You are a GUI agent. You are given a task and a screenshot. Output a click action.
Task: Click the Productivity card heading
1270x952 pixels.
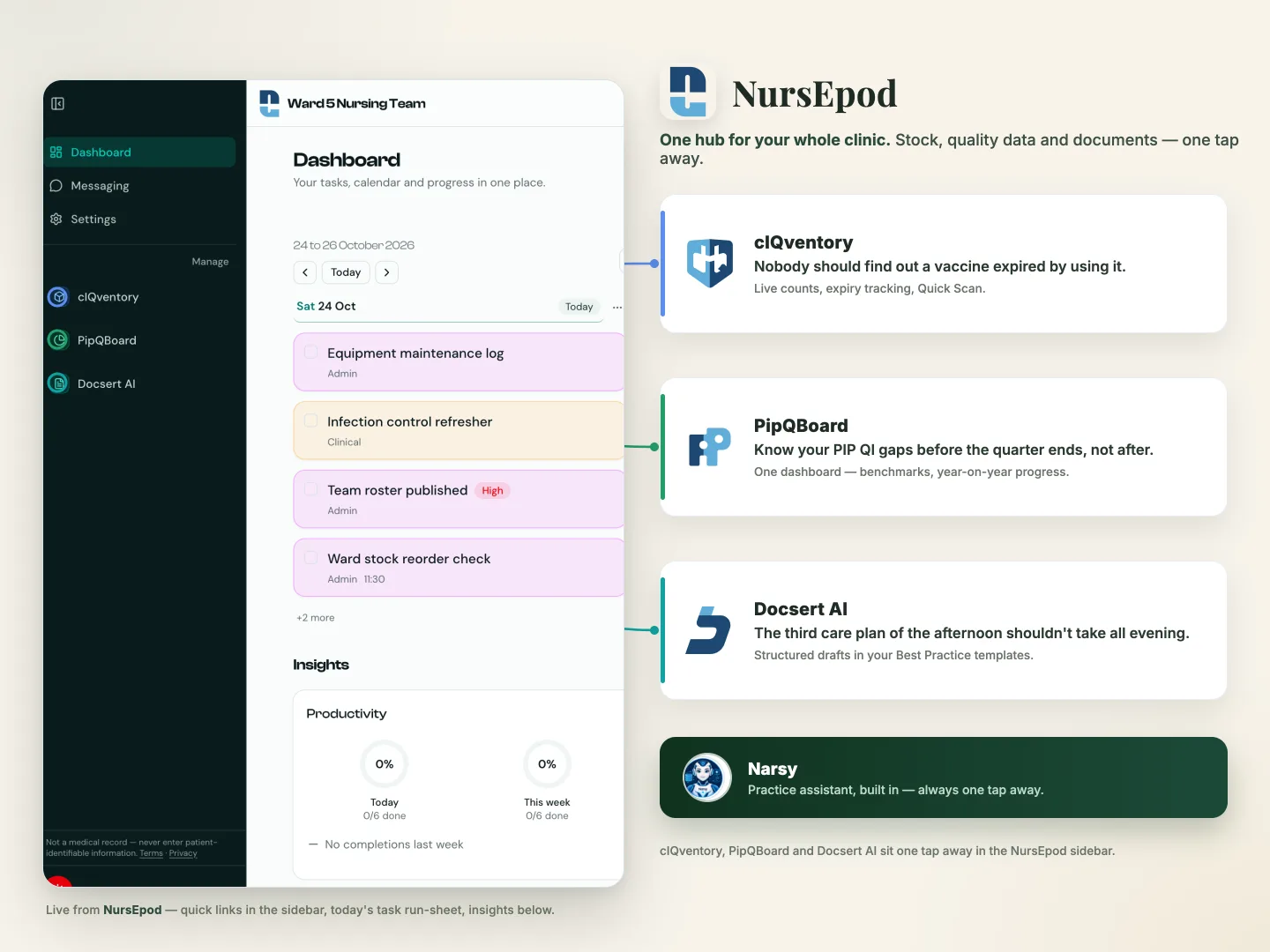(347, 714)
